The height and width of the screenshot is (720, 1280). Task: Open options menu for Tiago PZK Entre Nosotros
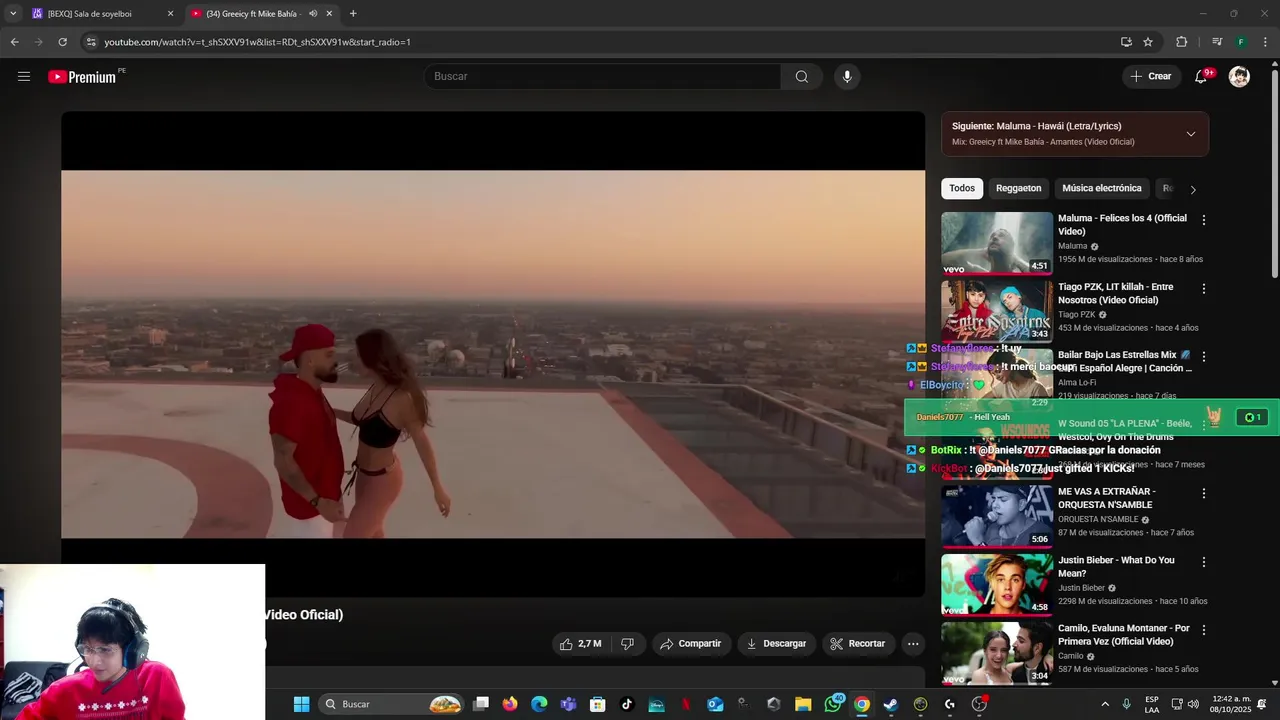pyautogui.click(x=1203, y=288)
